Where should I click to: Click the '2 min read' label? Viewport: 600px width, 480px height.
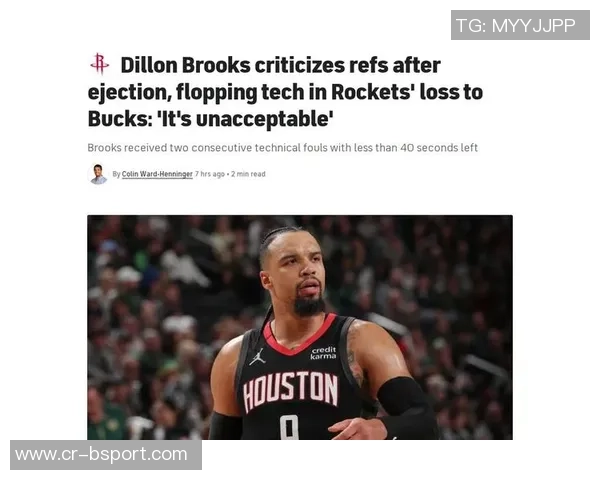(248, 174)
